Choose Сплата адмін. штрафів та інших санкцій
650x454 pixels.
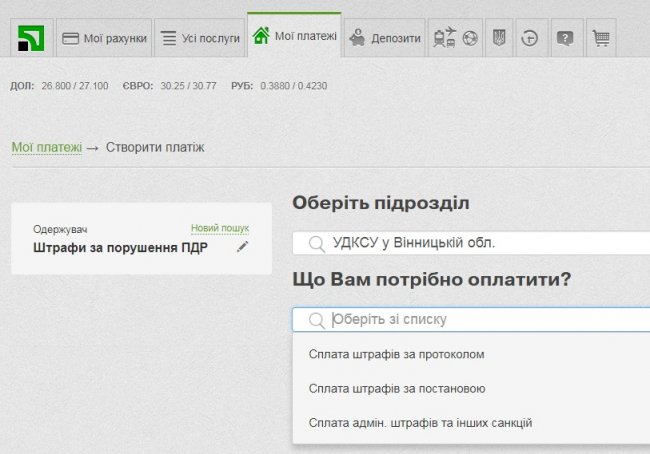(x=420, y=422)
